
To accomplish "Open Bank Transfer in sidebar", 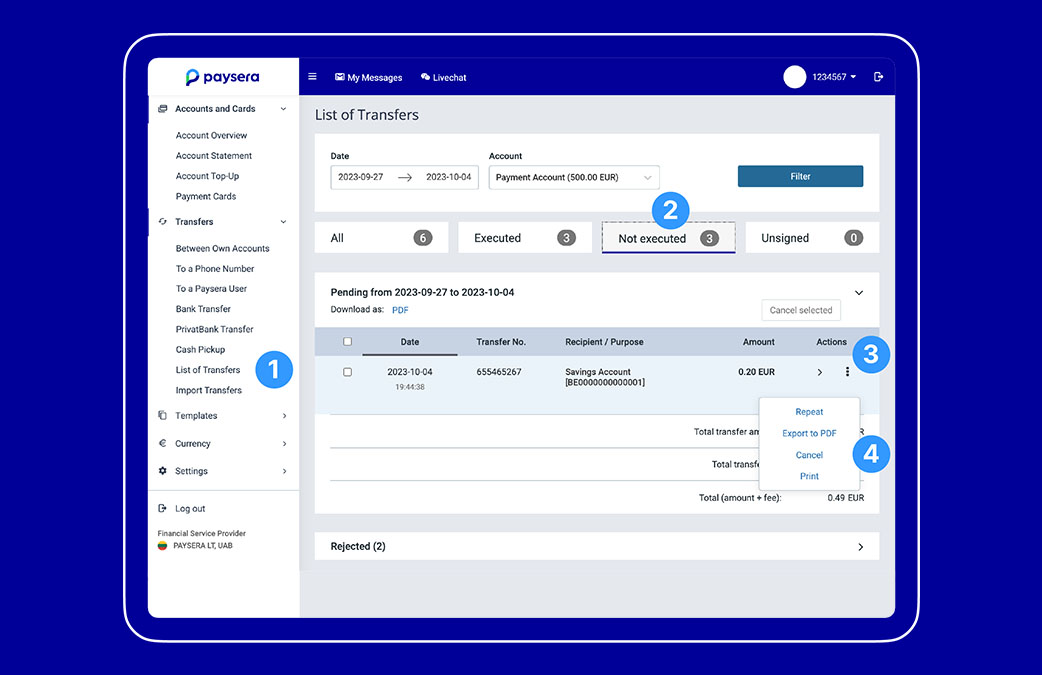I will pos(203,309).
